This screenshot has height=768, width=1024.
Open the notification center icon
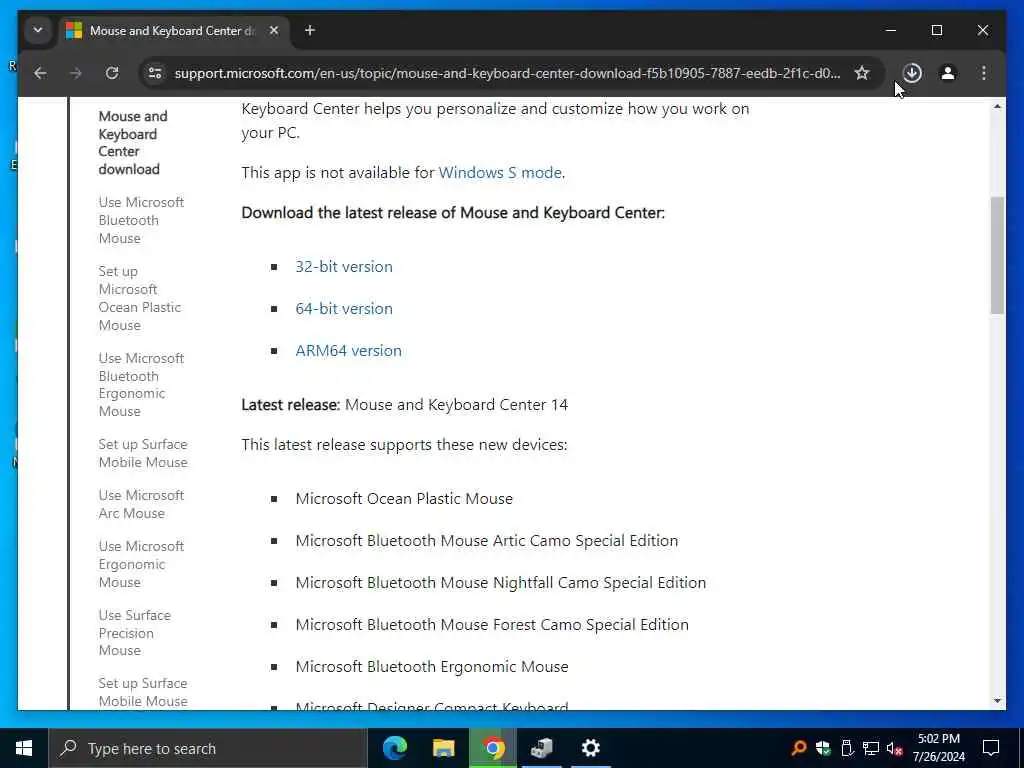click(x=991, y=748)
